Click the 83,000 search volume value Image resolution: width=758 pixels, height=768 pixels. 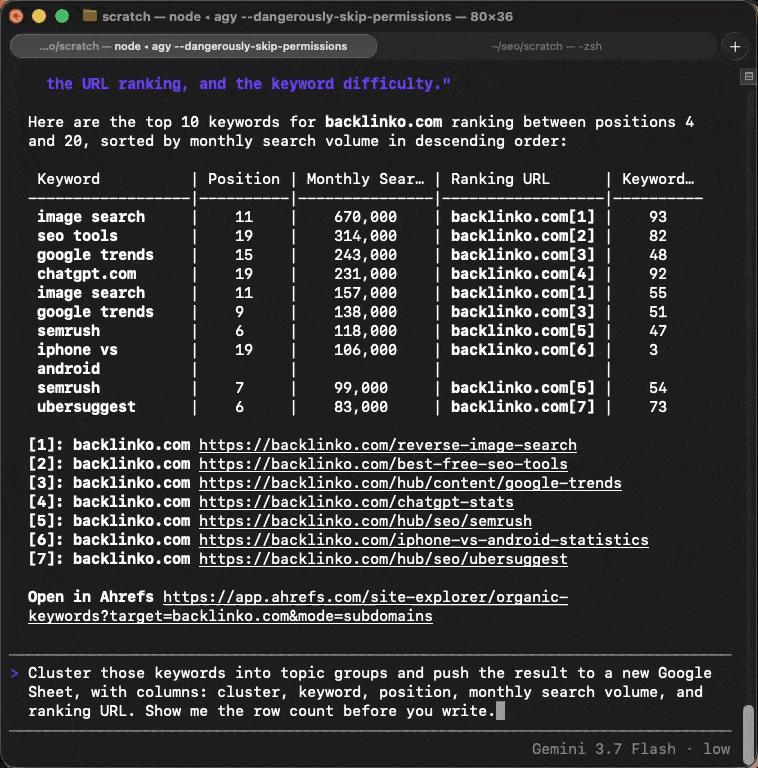point(361,407)
